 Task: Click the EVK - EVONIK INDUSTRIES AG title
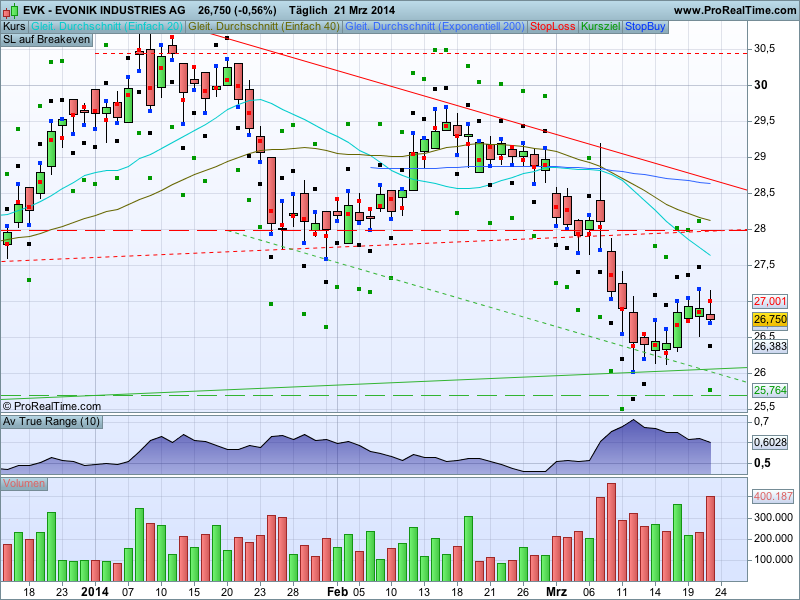coord(105,10)
